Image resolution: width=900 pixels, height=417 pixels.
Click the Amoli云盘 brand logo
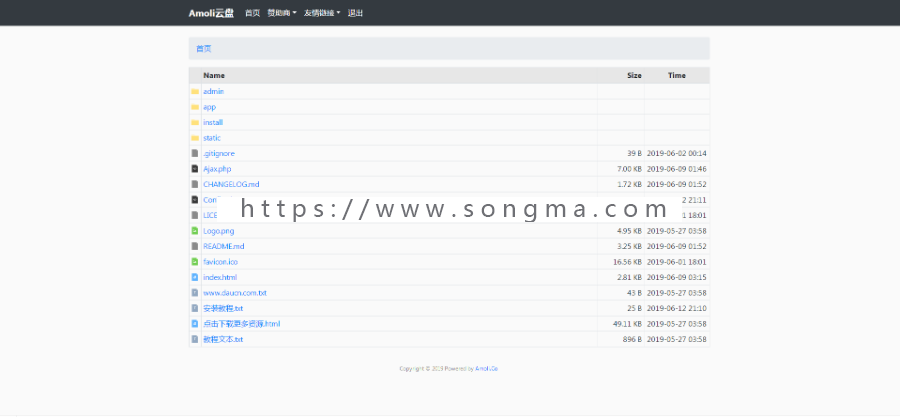pyautogui.click(x=211, y=13)
